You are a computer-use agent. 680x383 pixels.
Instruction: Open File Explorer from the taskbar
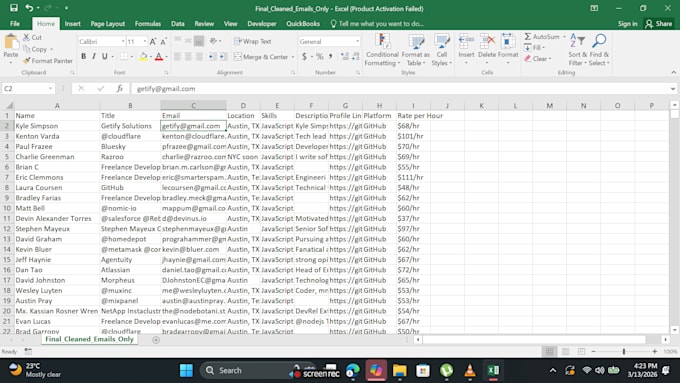tap(399, 370)
